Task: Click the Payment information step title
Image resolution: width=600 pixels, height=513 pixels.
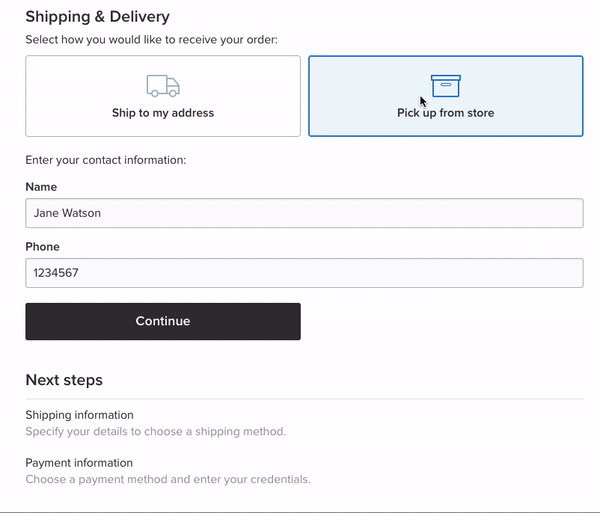Action: point(79,463)
